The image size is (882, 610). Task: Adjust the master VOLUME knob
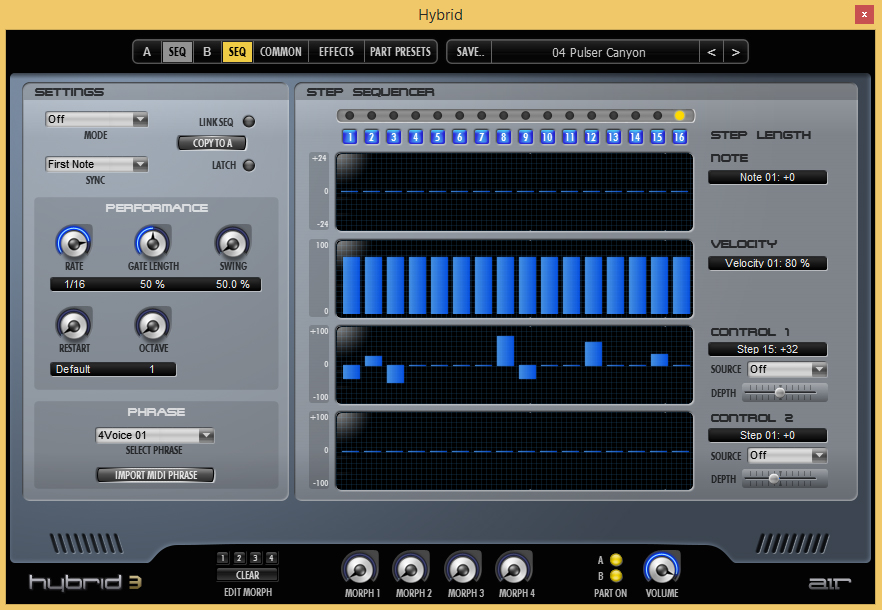[x=662, y=570]
